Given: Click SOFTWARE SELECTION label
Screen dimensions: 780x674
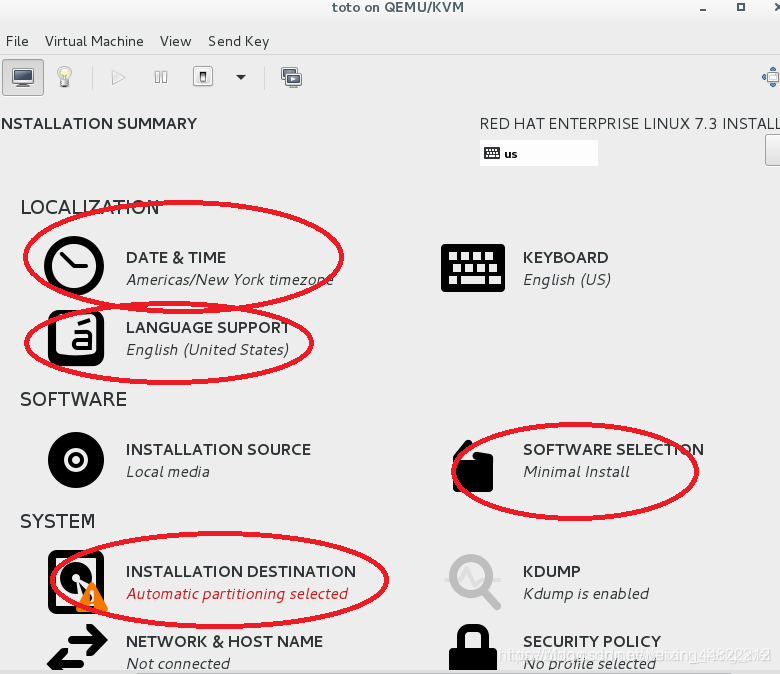Looking at the screenshot, I should (613, 450).
